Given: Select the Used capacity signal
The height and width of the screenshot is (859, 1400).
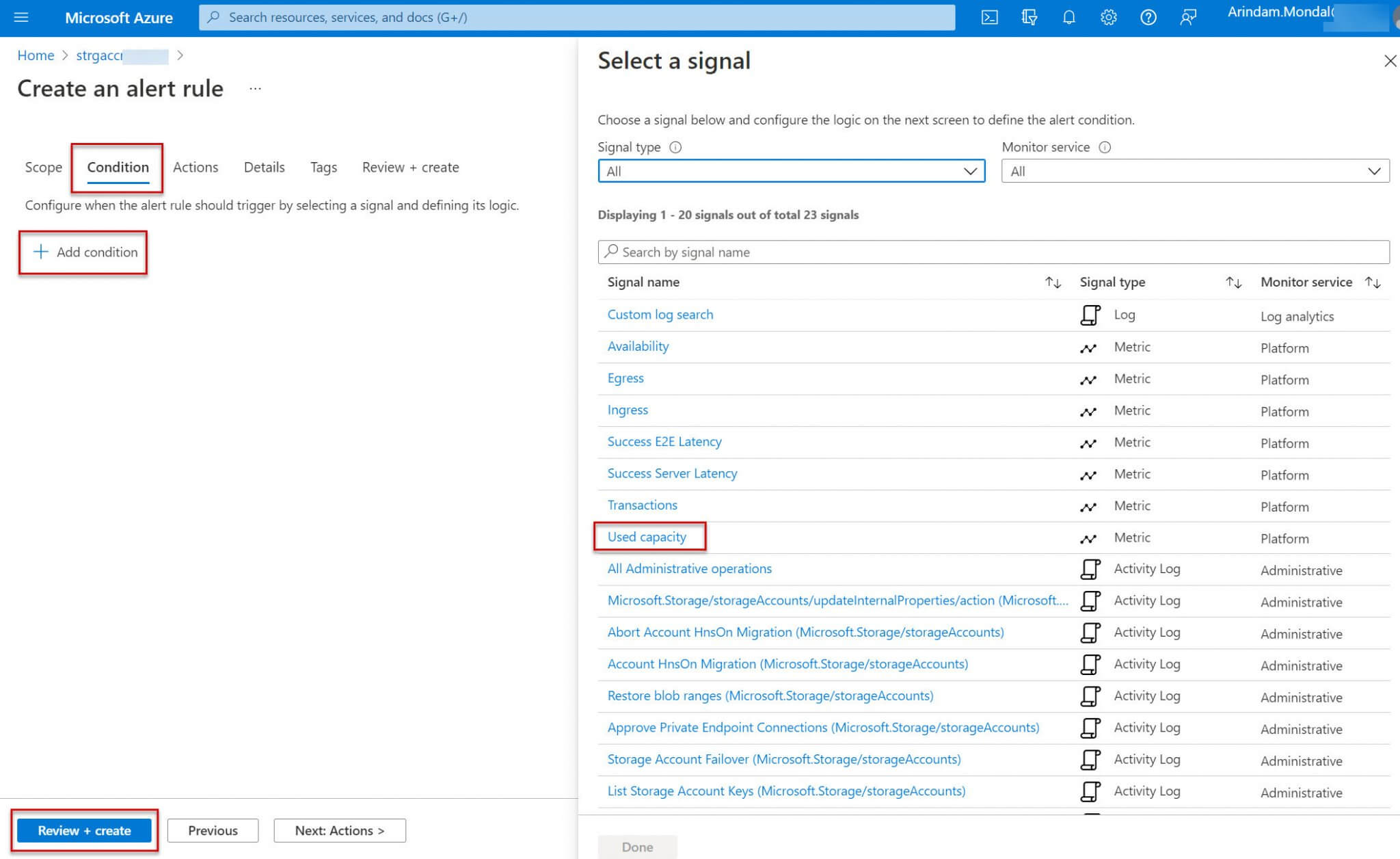Looking at the screenshot, I should click(647, 537).
